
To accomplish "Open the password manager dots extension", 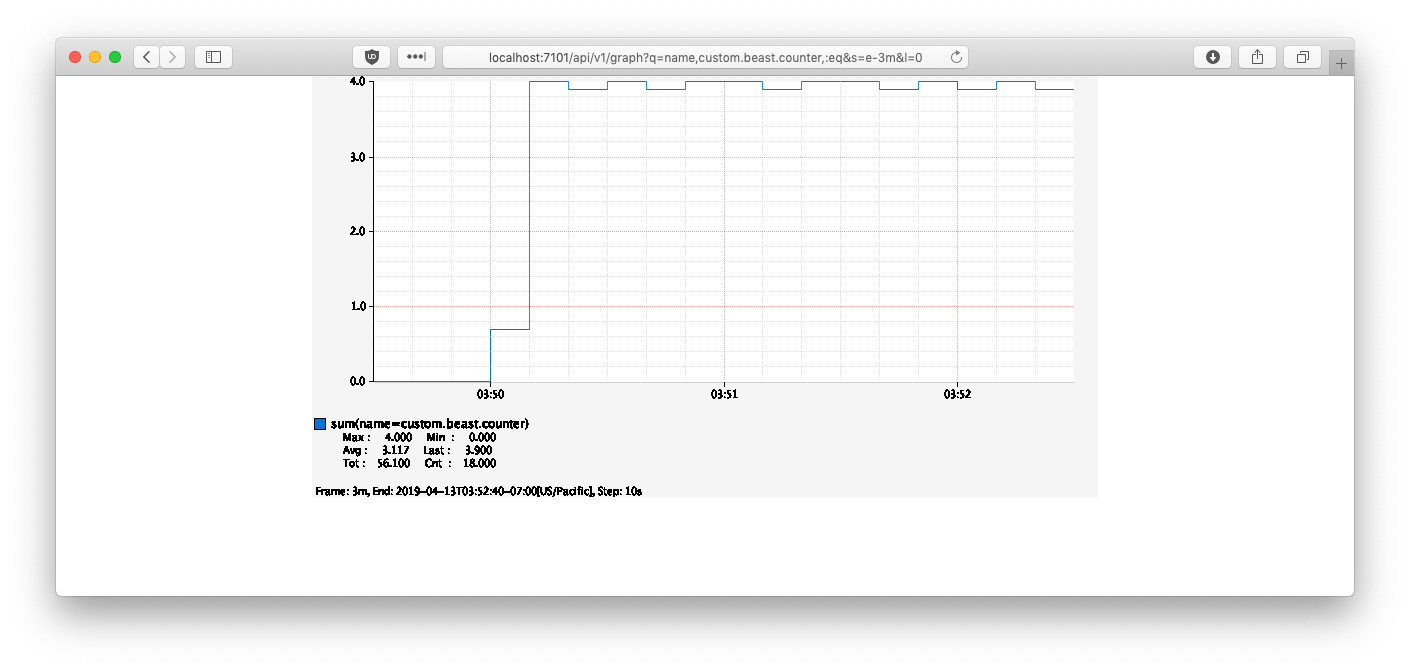I will (x=416, y=57).
